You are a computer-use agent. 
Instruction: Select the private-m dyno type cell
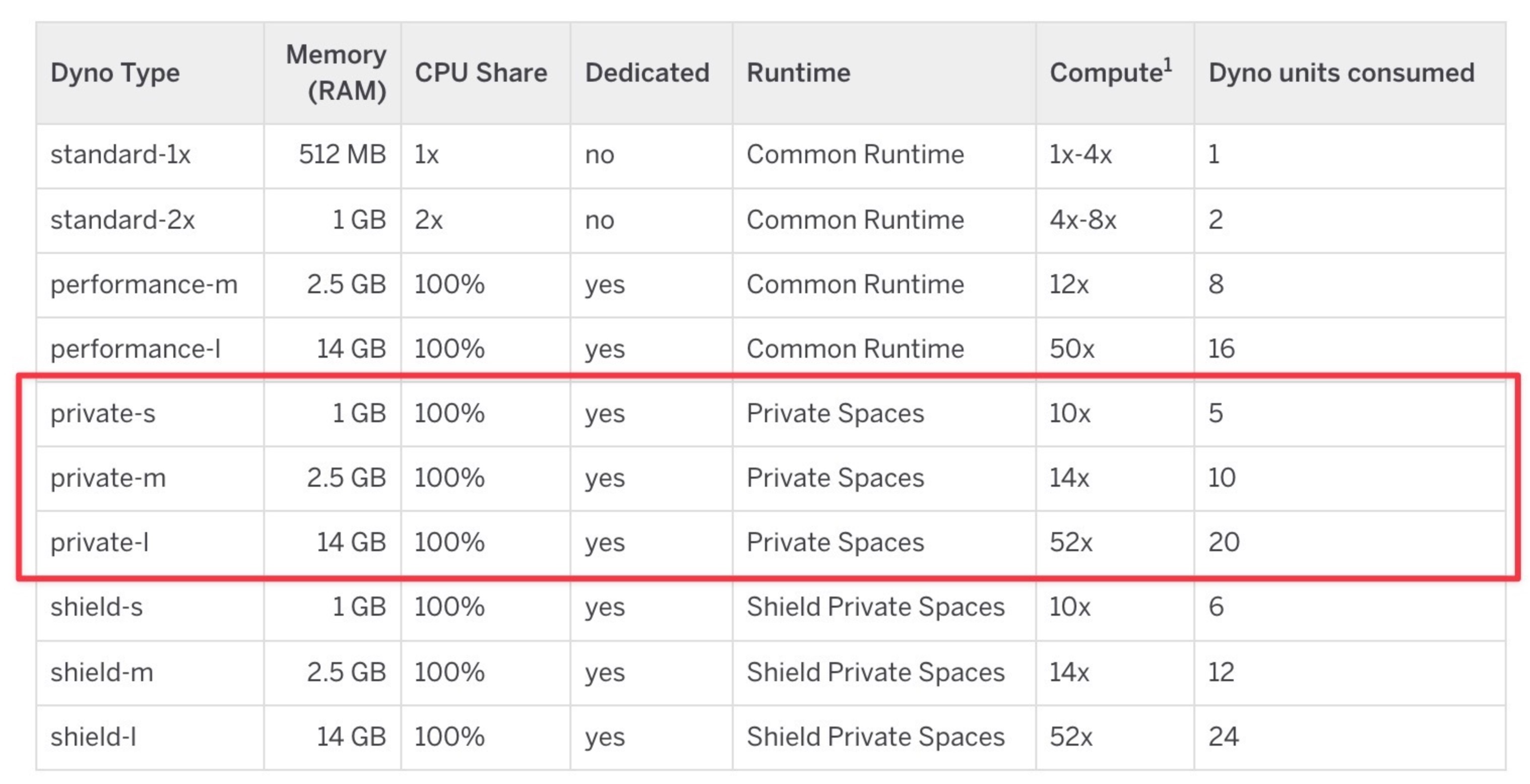point(108,478)
